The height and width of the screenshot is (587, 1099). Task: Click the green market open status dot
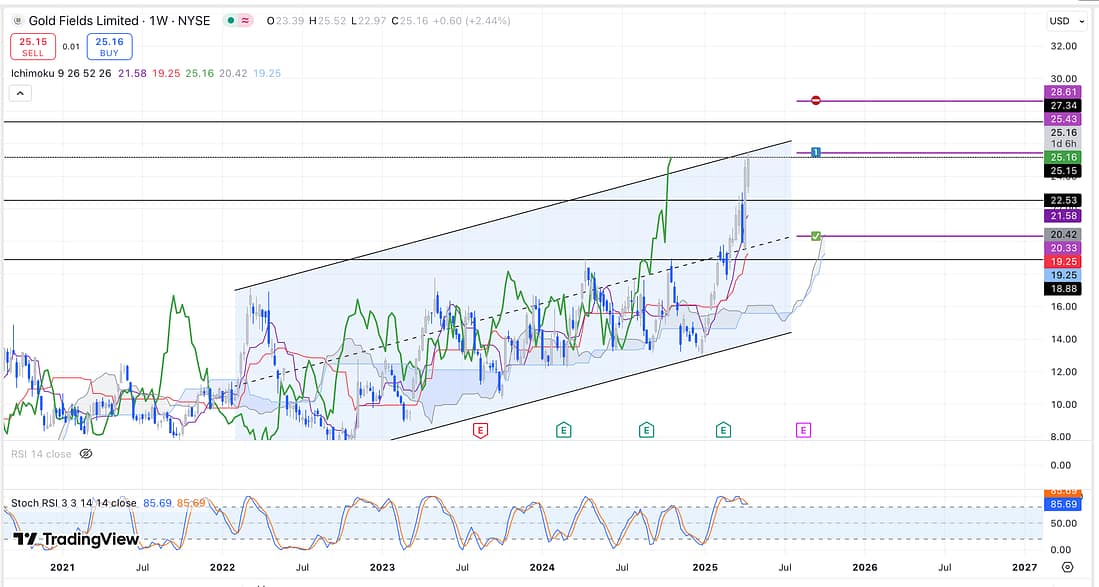[x=232, y=21]
